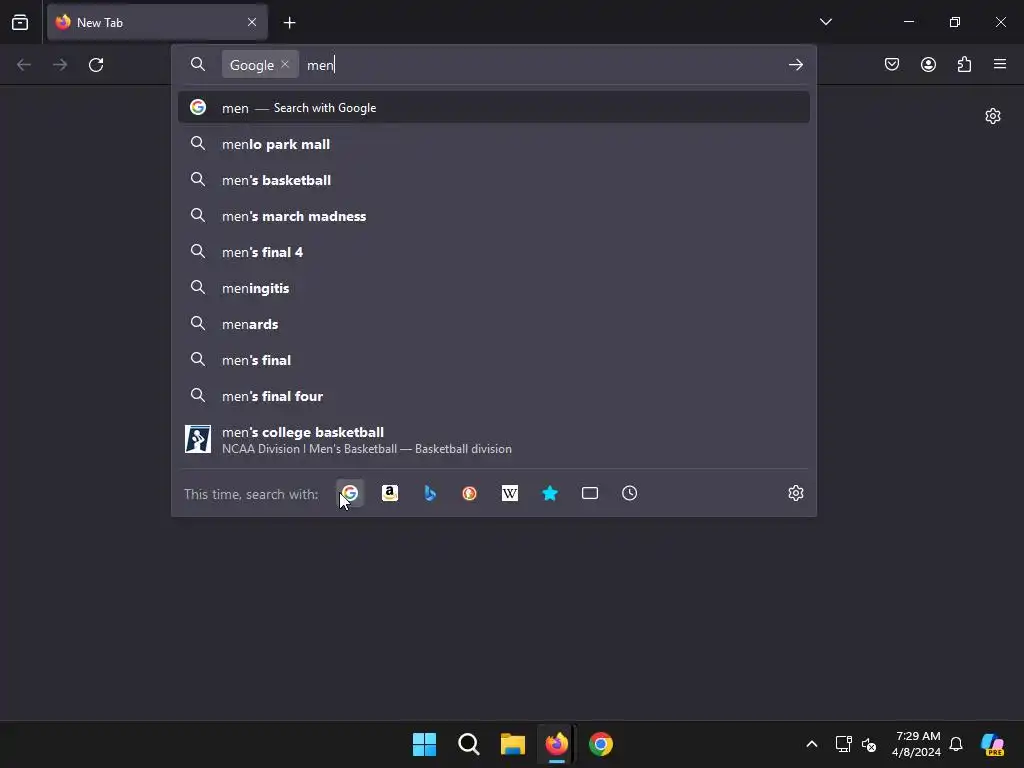Choose the "men's final" suggestion without four
This screenshot has height=768, width=1024.
[494, 359]
